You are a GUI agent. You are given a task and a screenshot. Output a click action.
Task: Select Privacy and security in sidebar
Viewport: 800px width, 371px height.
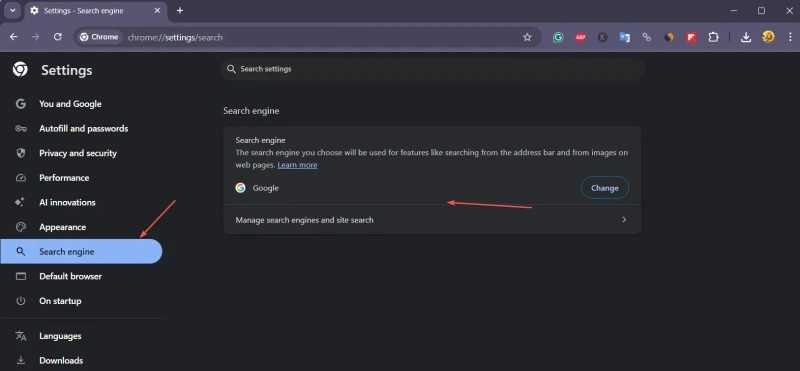tap(78, 153)
